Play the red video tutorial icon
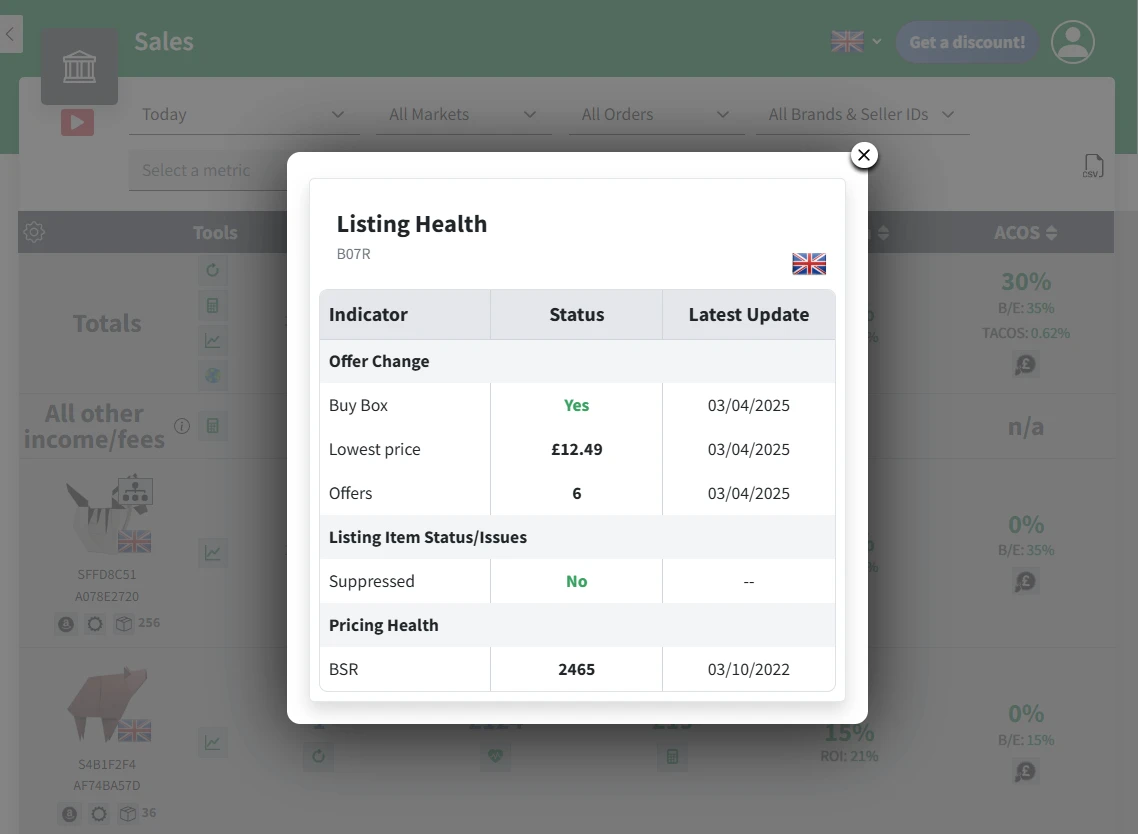This screenshot has width=1138, height=834. pos(78,122)
